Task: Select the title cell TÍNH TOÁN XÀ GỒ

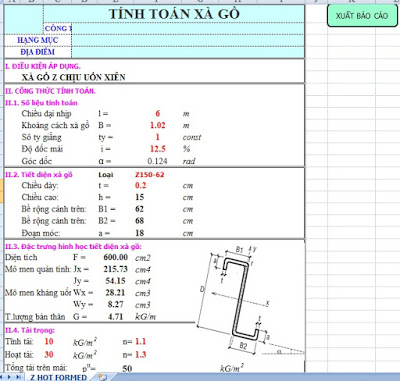Action: (174, 14)
